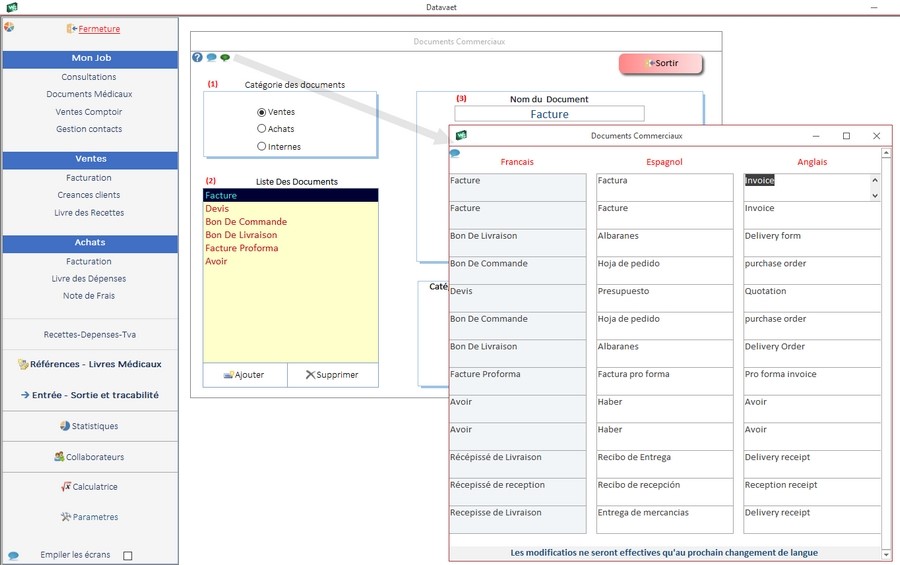This screenshot has width=900, height=565.
Task: Click the speech bubble next to Empiler les écrans
Action: [13, 555]
